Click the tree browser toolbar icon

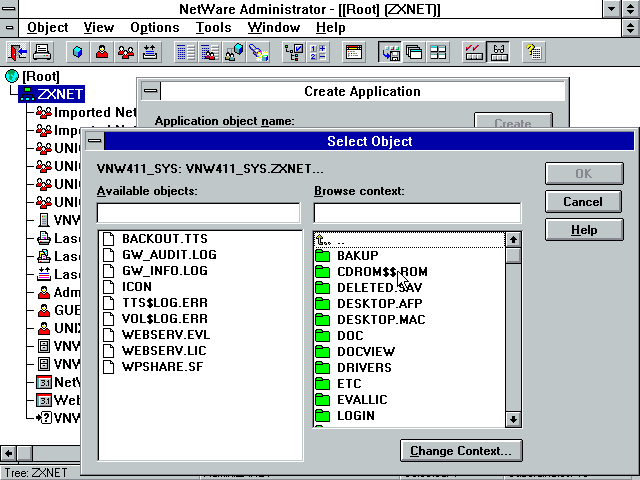294,52
